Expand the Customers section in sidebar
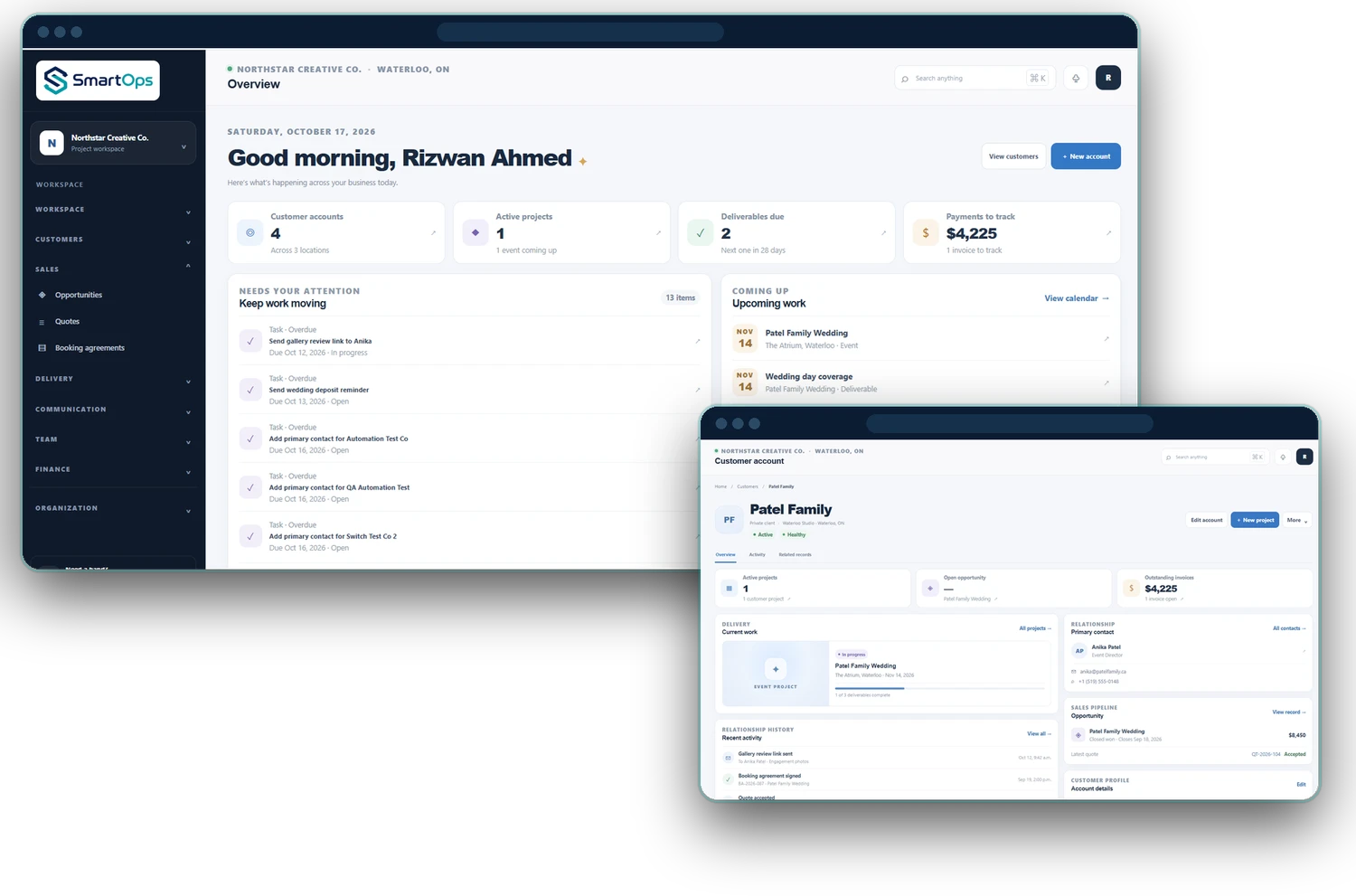 point(113,240)
